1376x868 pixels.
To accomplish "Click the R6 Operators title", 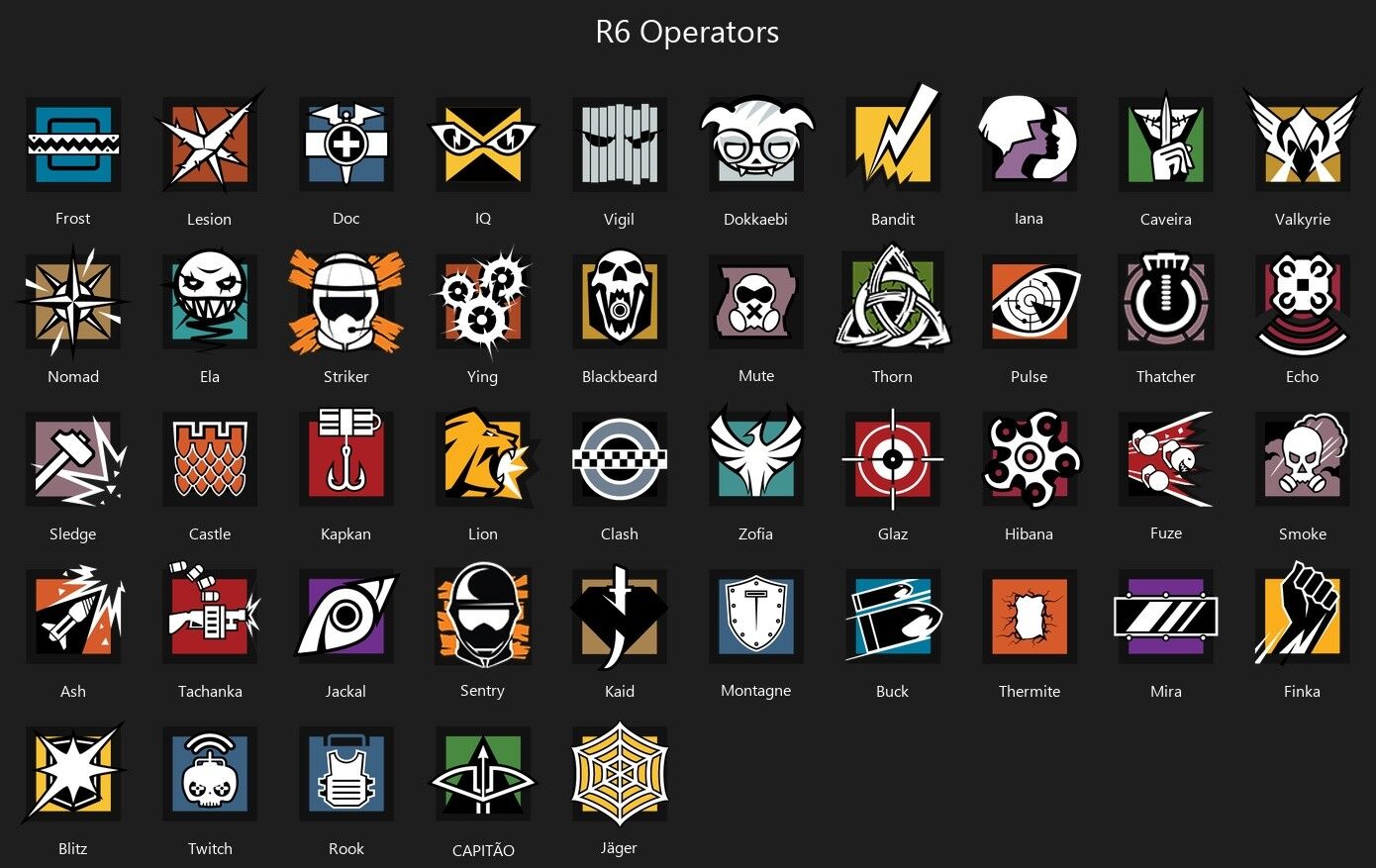I will coord(687,32).
